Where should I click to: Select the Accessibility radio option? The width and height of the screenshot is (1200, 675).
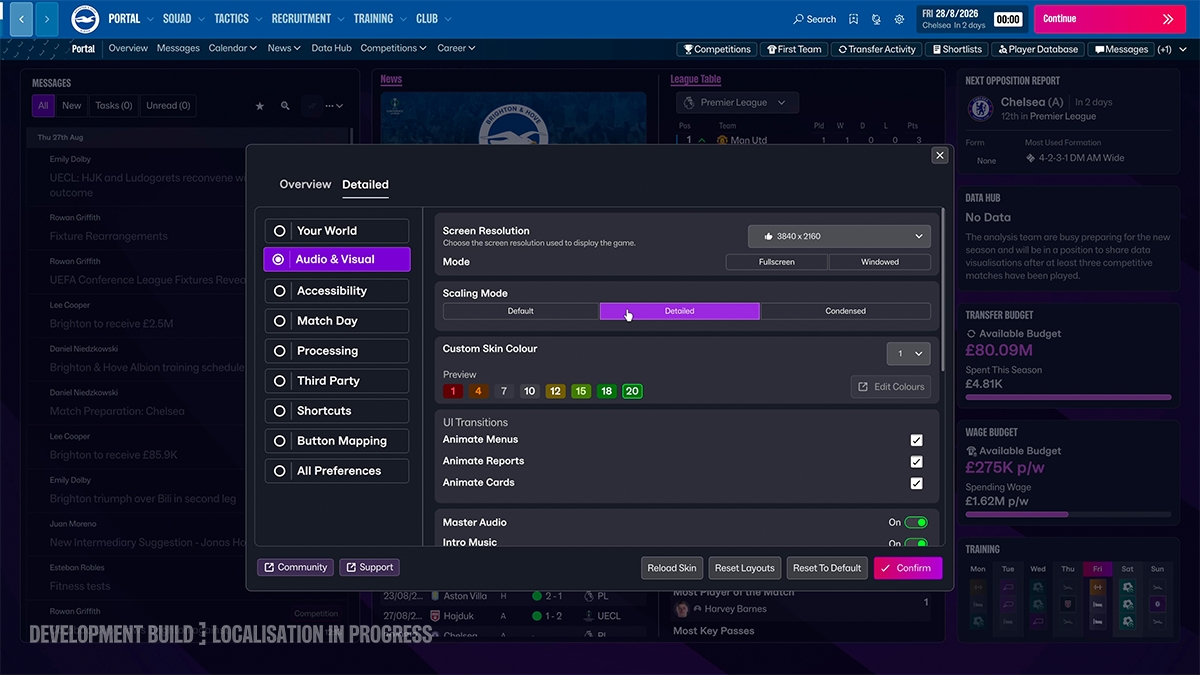(337, 291)
